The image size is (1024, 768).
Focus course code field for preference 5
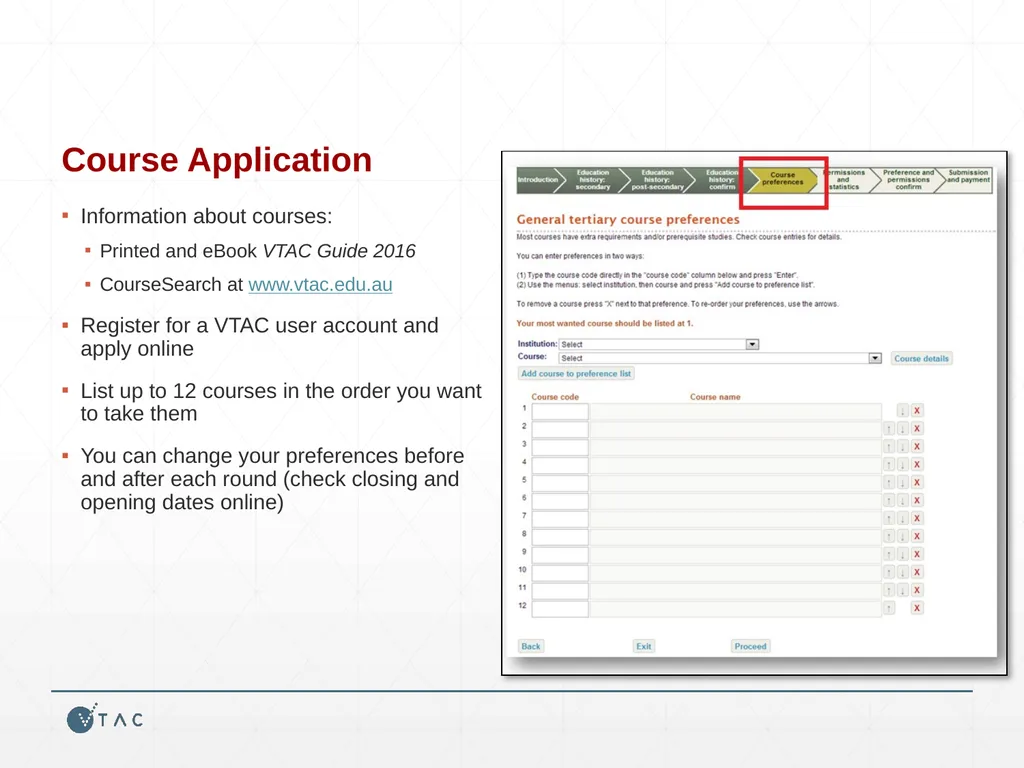coord(560,483)
